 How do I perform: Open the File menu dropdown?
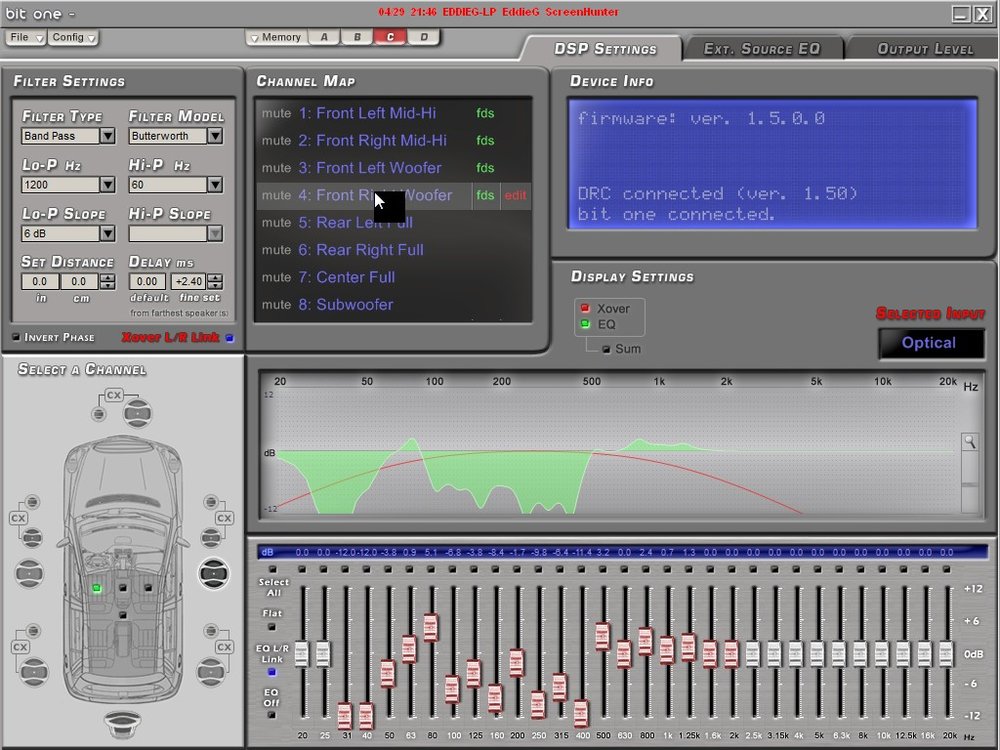point(26,38)
